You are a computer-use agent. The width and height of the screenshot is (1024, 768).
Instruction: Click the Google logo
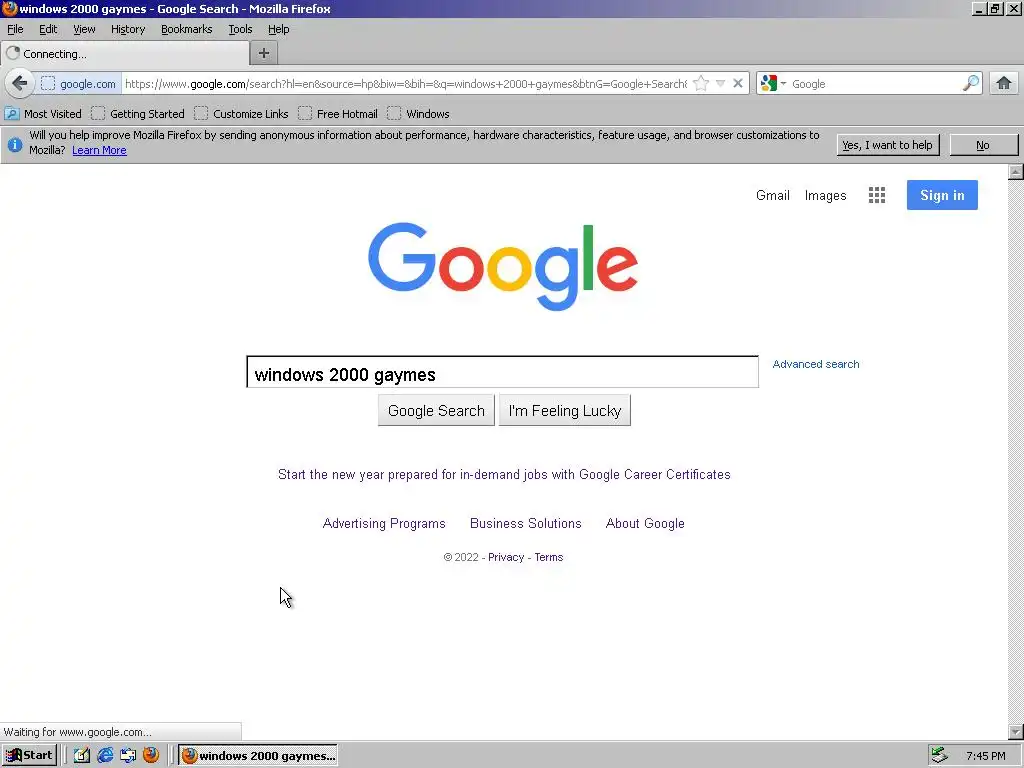[503, 266]
